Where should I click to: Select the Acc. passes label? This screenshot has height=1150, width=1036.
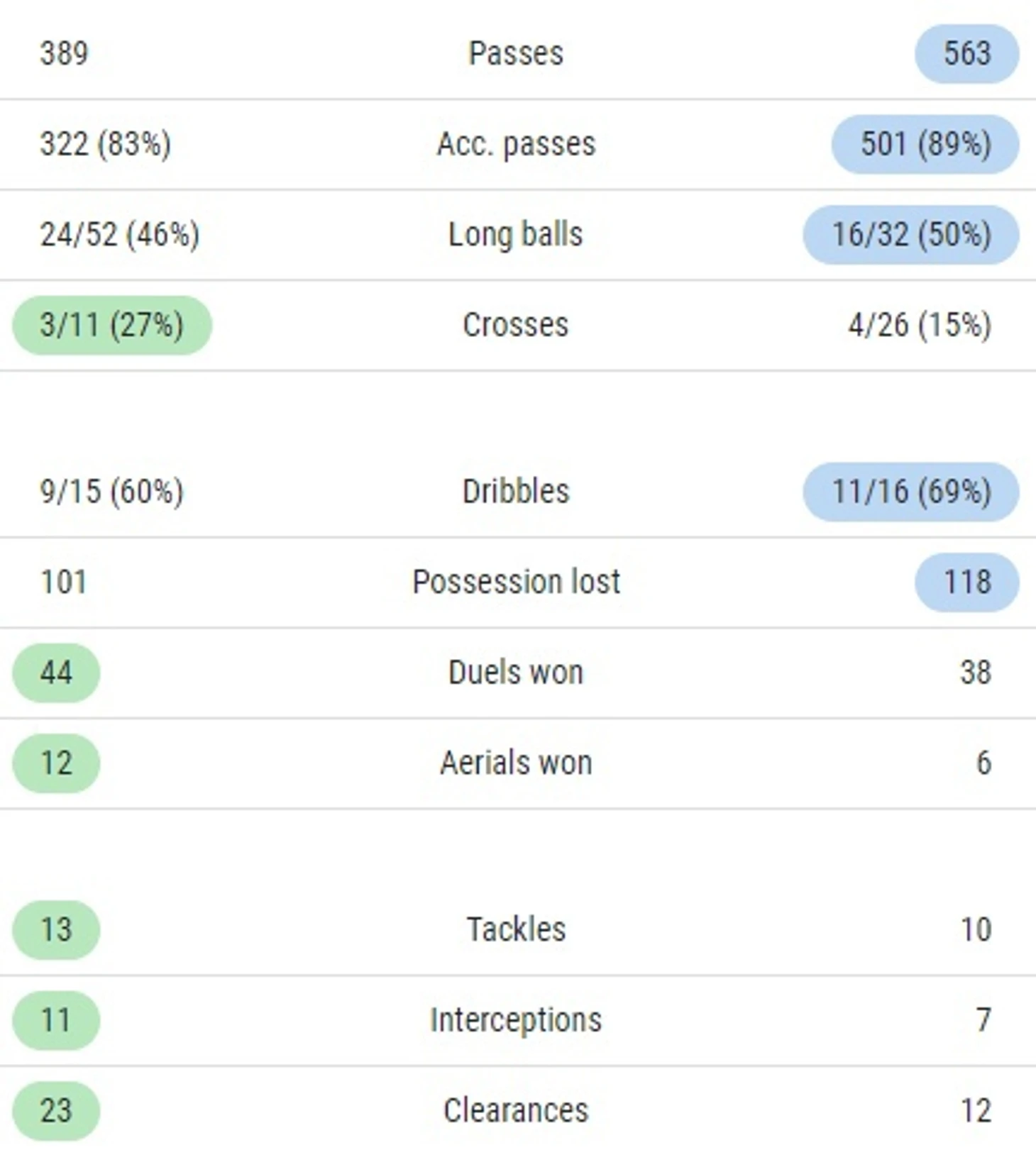click(x=516, y=145)
